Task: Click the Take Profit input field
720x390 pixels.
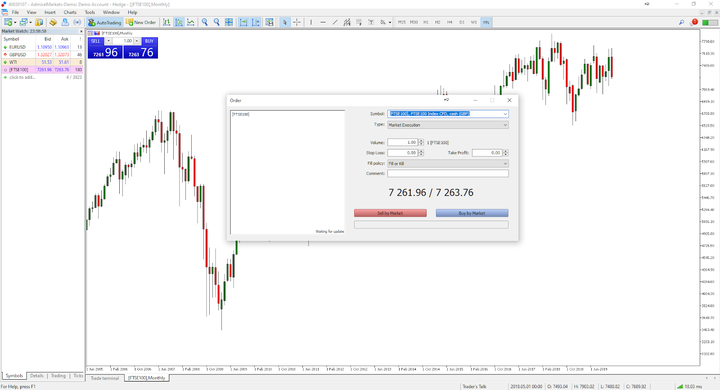Action: [487, 153]
